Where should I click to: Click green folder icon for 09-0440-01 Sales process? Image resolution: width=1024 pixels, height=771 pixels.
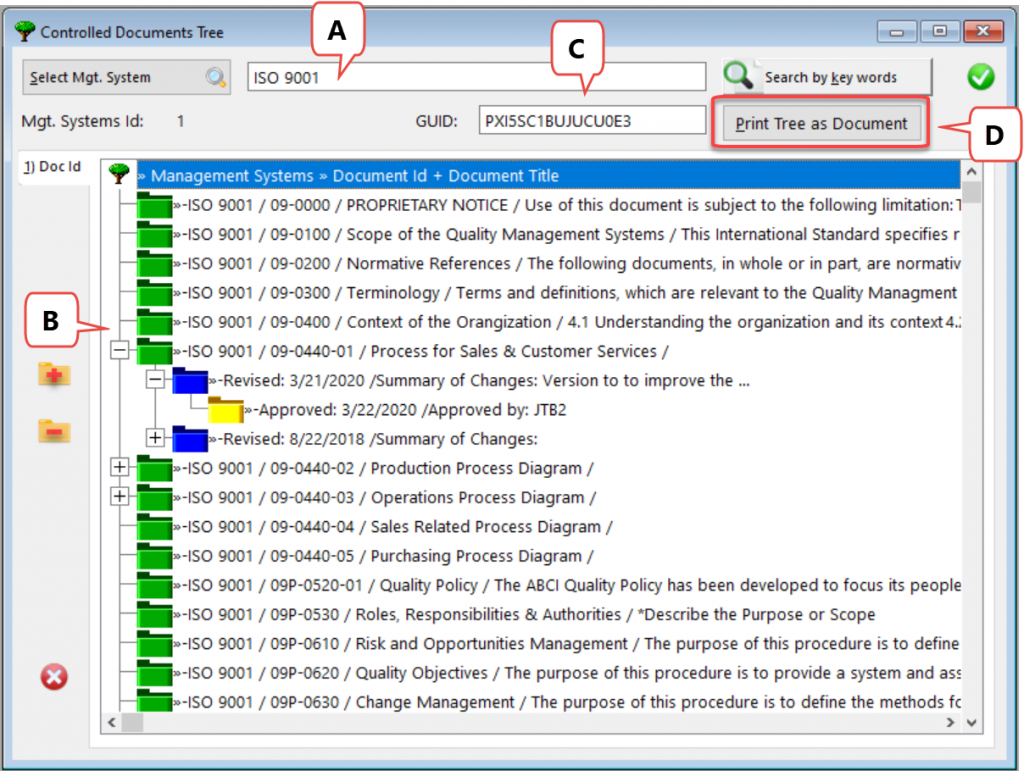click(154, 351)
